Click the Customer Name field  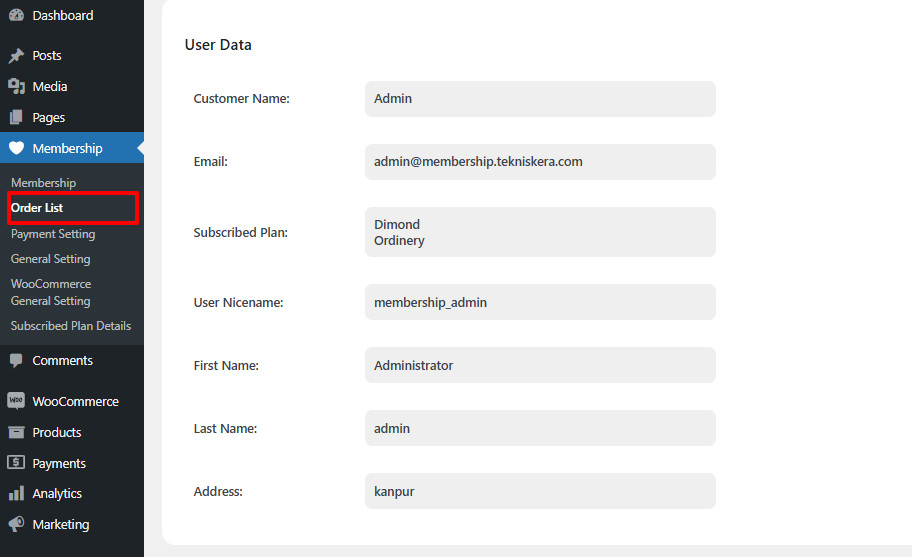pos(540,99)
